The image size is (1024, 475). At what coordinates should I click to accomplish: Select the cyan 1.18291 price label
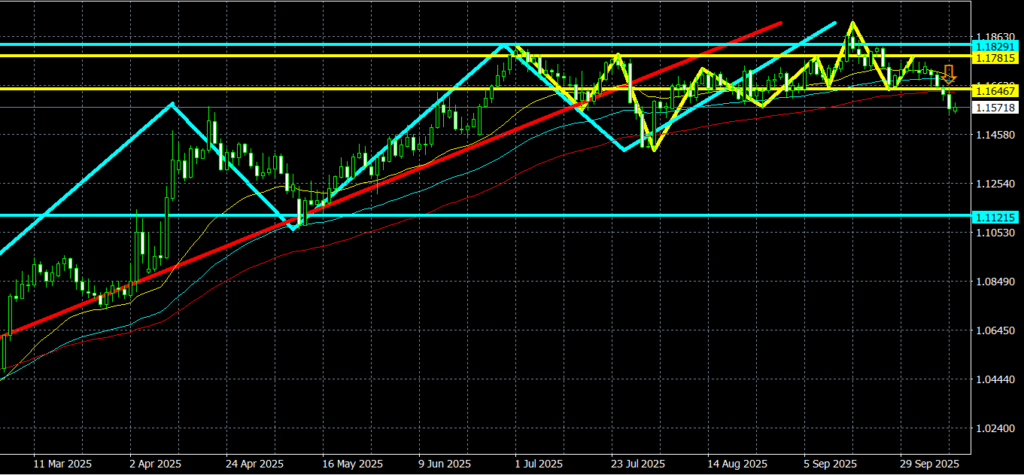pos(995,46)
